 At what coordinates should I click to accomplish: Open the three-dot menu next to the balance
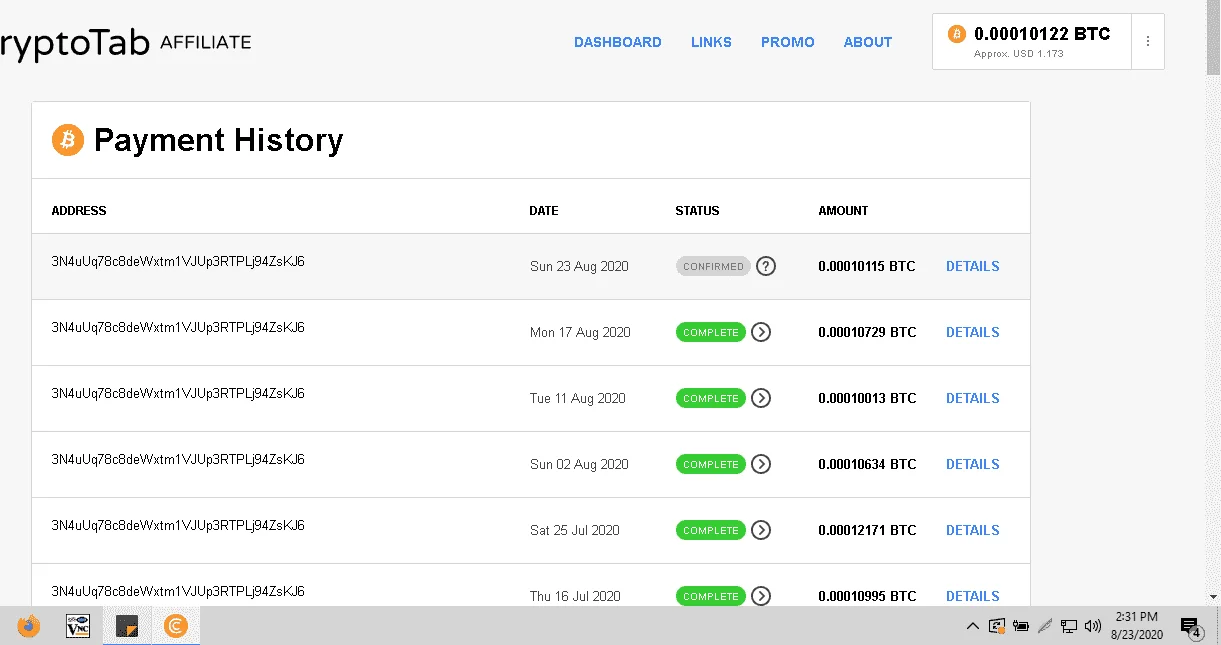(1148, 41)
